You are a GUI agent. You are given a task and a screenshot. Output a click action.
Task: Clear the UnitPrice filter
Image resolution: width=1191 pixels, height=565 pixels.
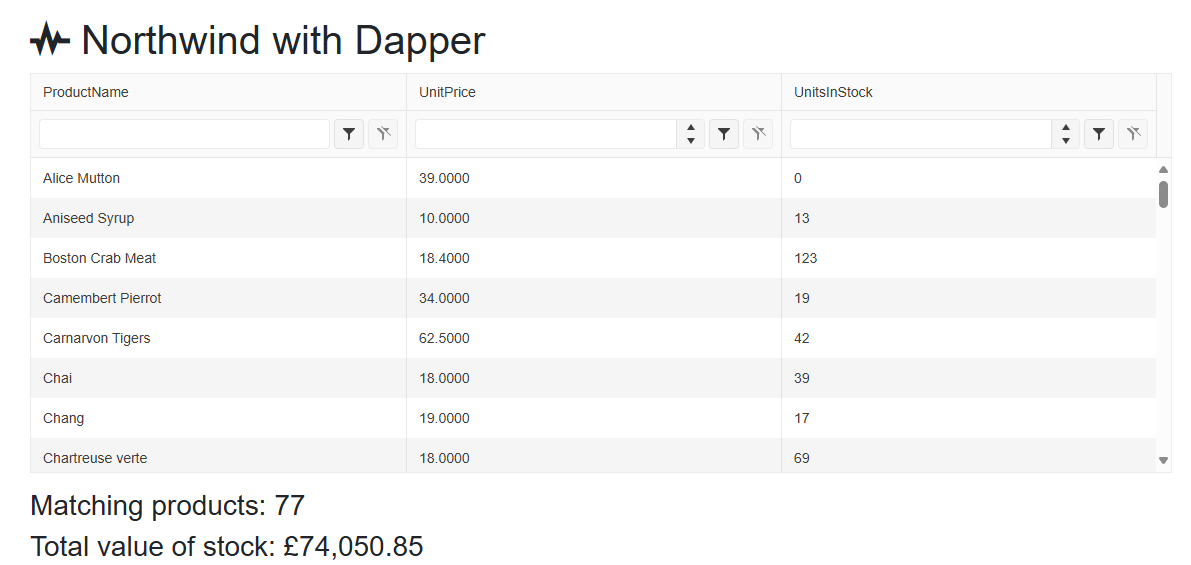pyautogui.click(x=758, y=134)
